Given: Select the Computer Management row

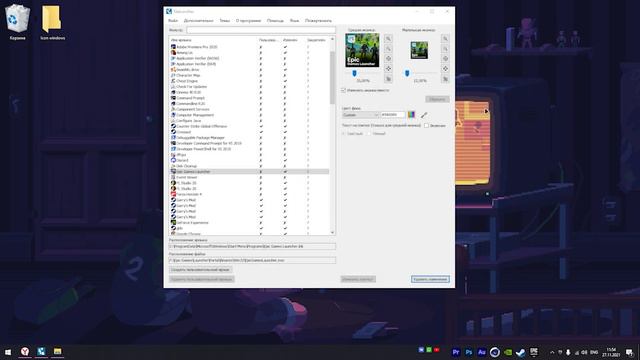Looking at the screenshot, I should click(x=249, y=115).
